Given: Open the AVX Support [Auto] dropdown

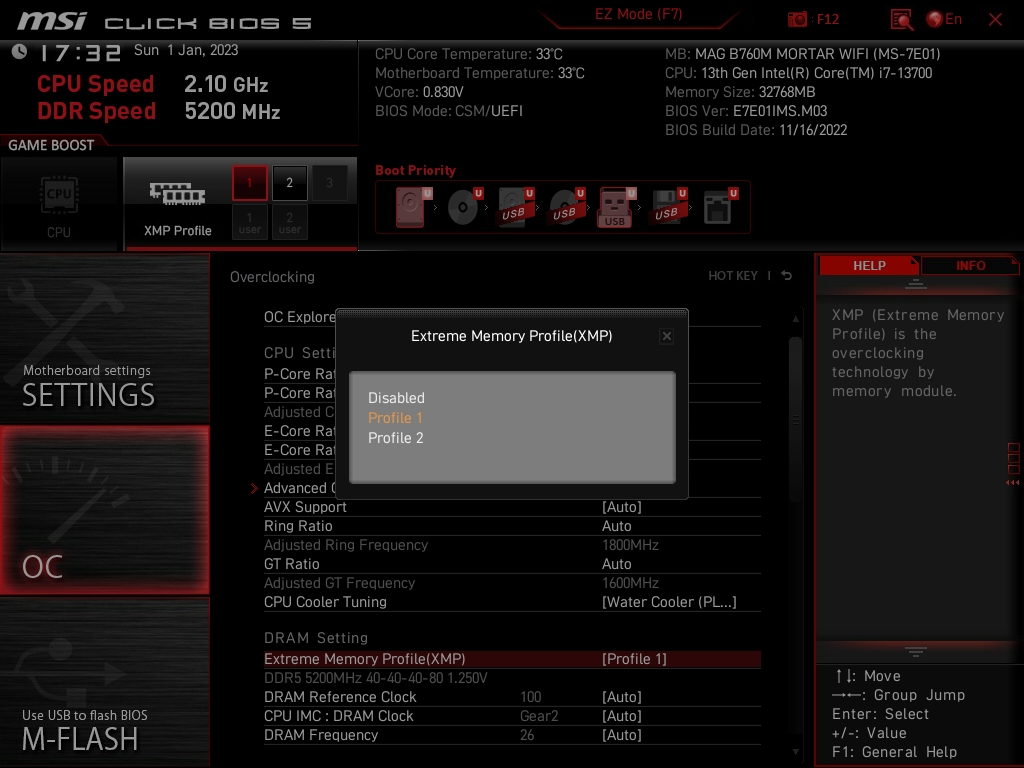Looking at the screenshot, I should pos(622,507).
